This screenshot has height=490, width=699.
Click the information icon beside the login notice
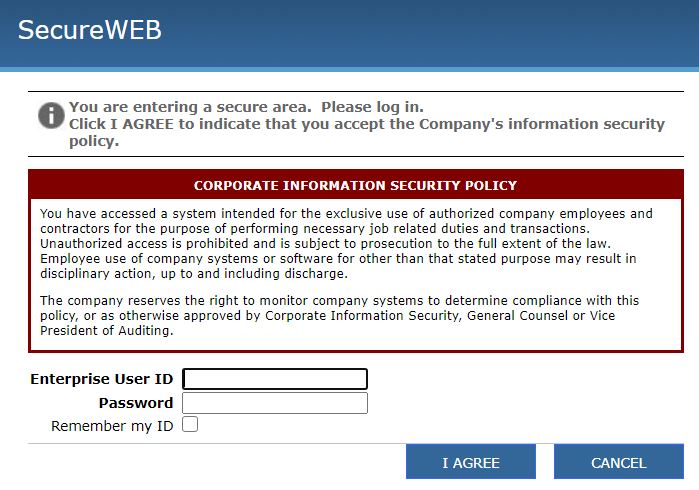tap(51, 115)
